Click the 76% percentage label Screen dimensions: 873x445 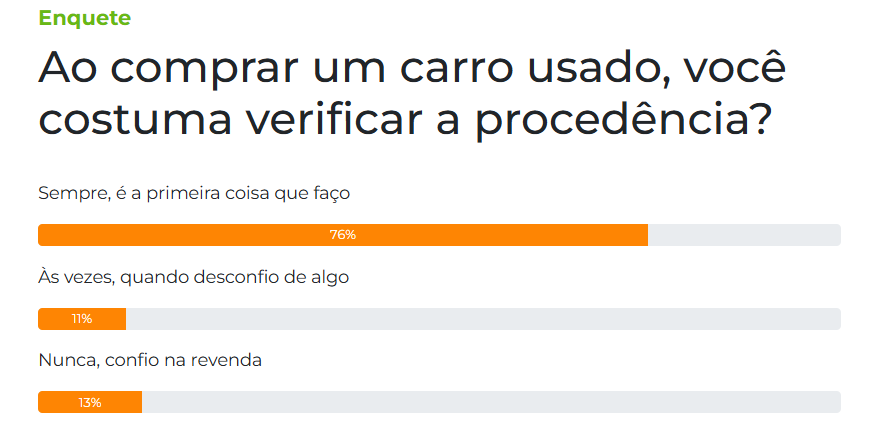[343, 235]
